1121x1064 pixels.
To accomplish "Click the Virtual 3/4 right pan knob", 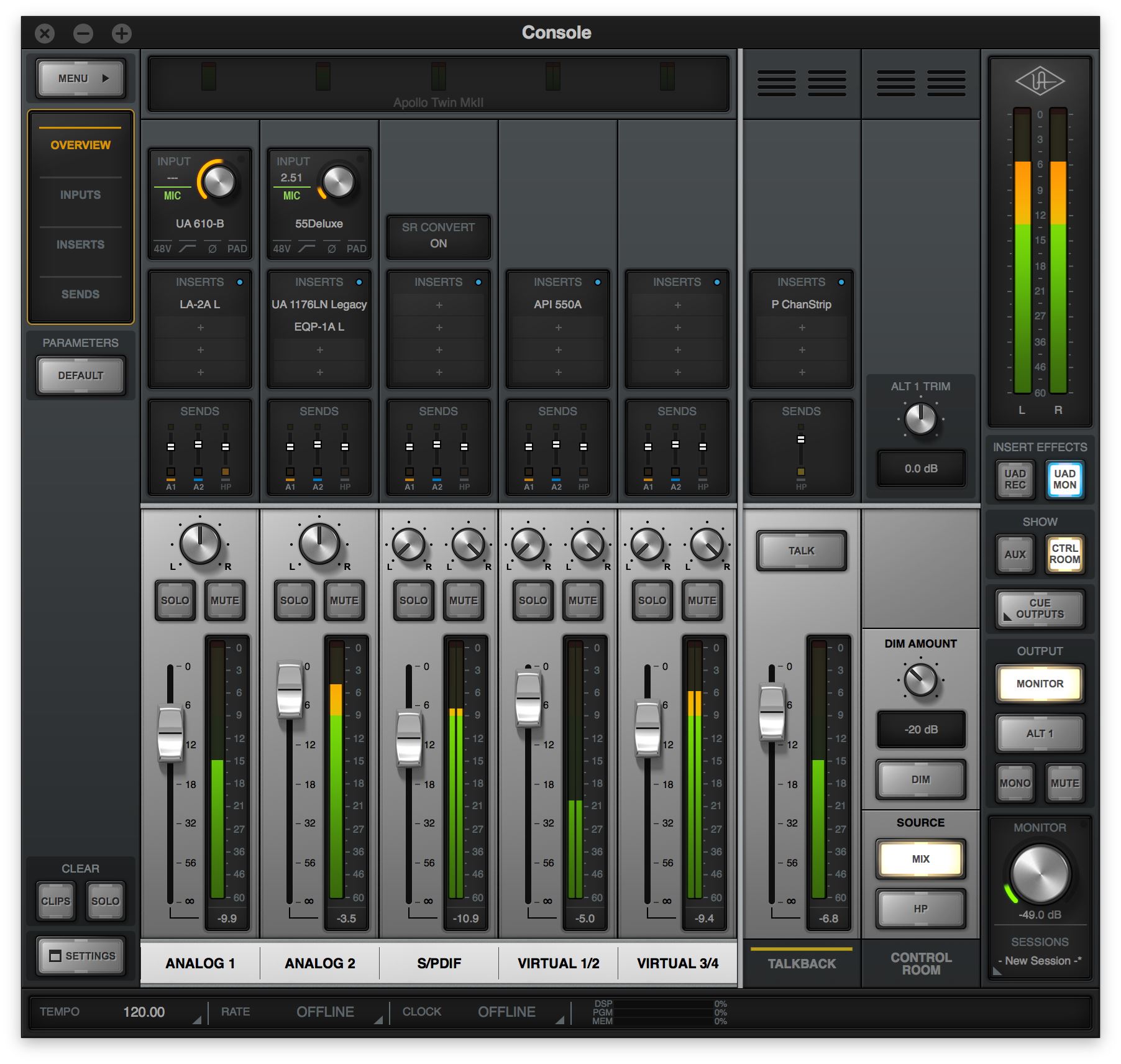I will pos(707,544).
